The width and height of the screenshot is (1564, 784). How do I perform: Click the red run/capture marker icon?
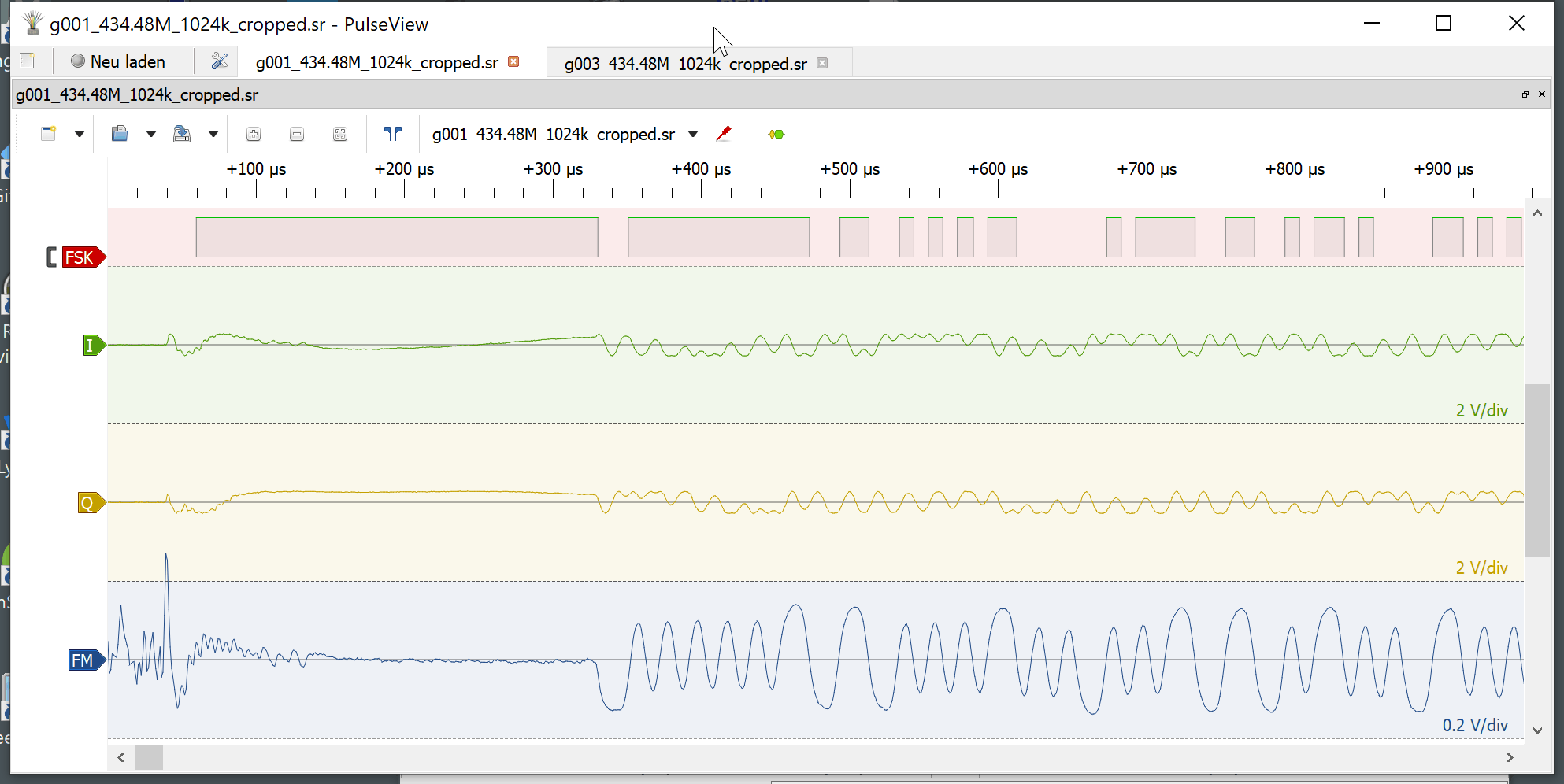coord(725,134)
